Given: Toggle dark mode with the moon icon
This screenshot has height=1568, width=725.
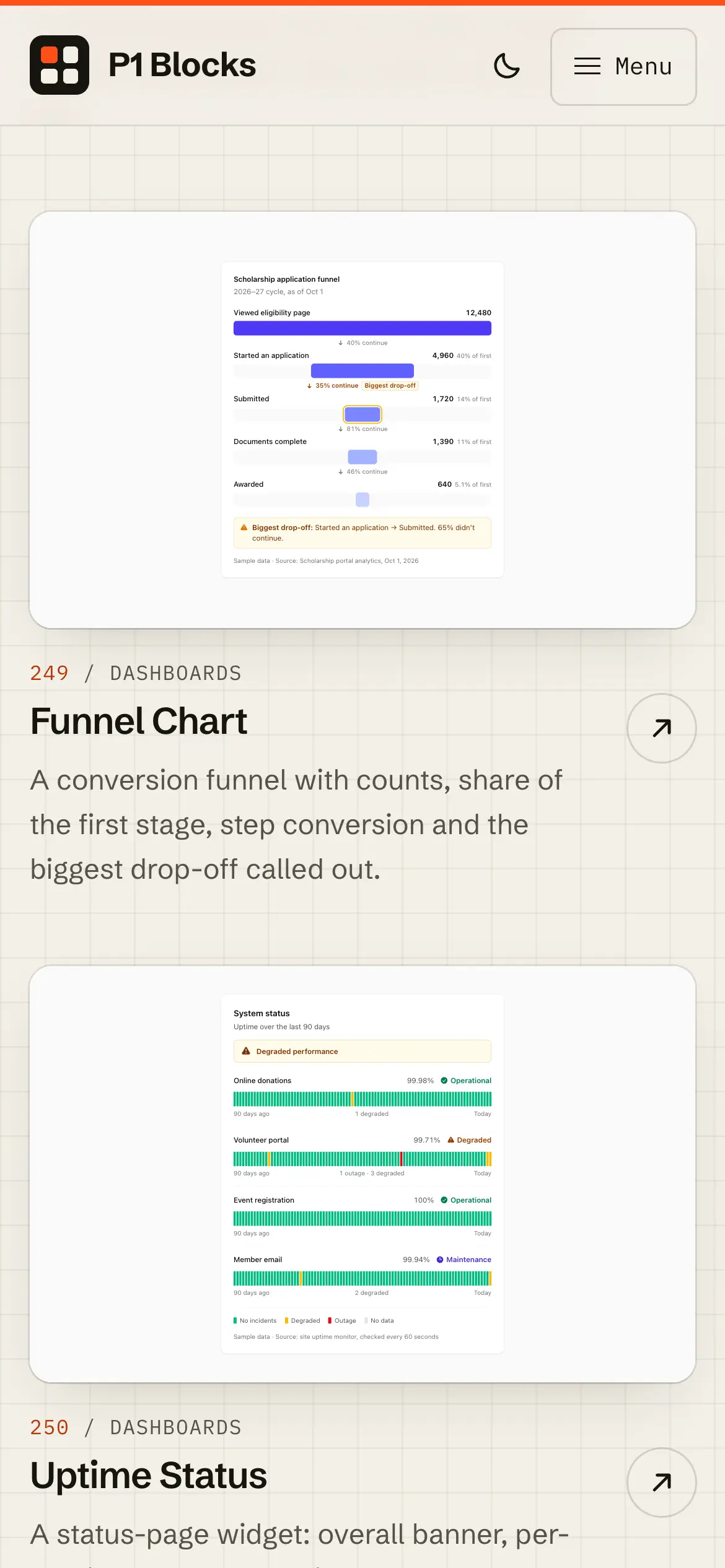Looking at the screenshot, I should coord(507,66).
